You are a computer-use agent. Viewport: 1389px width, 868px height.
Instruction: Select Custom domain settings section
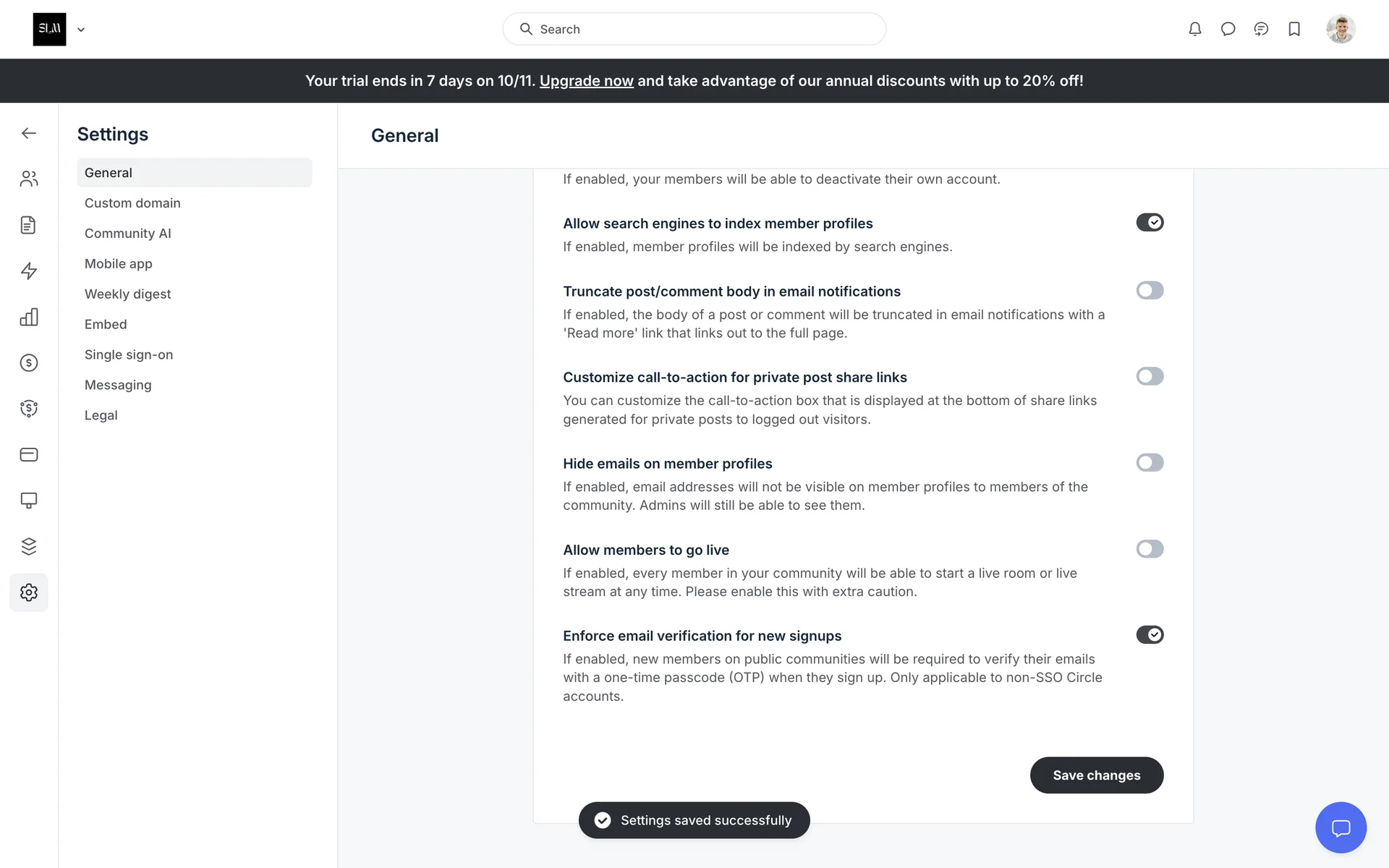[132, 203]
